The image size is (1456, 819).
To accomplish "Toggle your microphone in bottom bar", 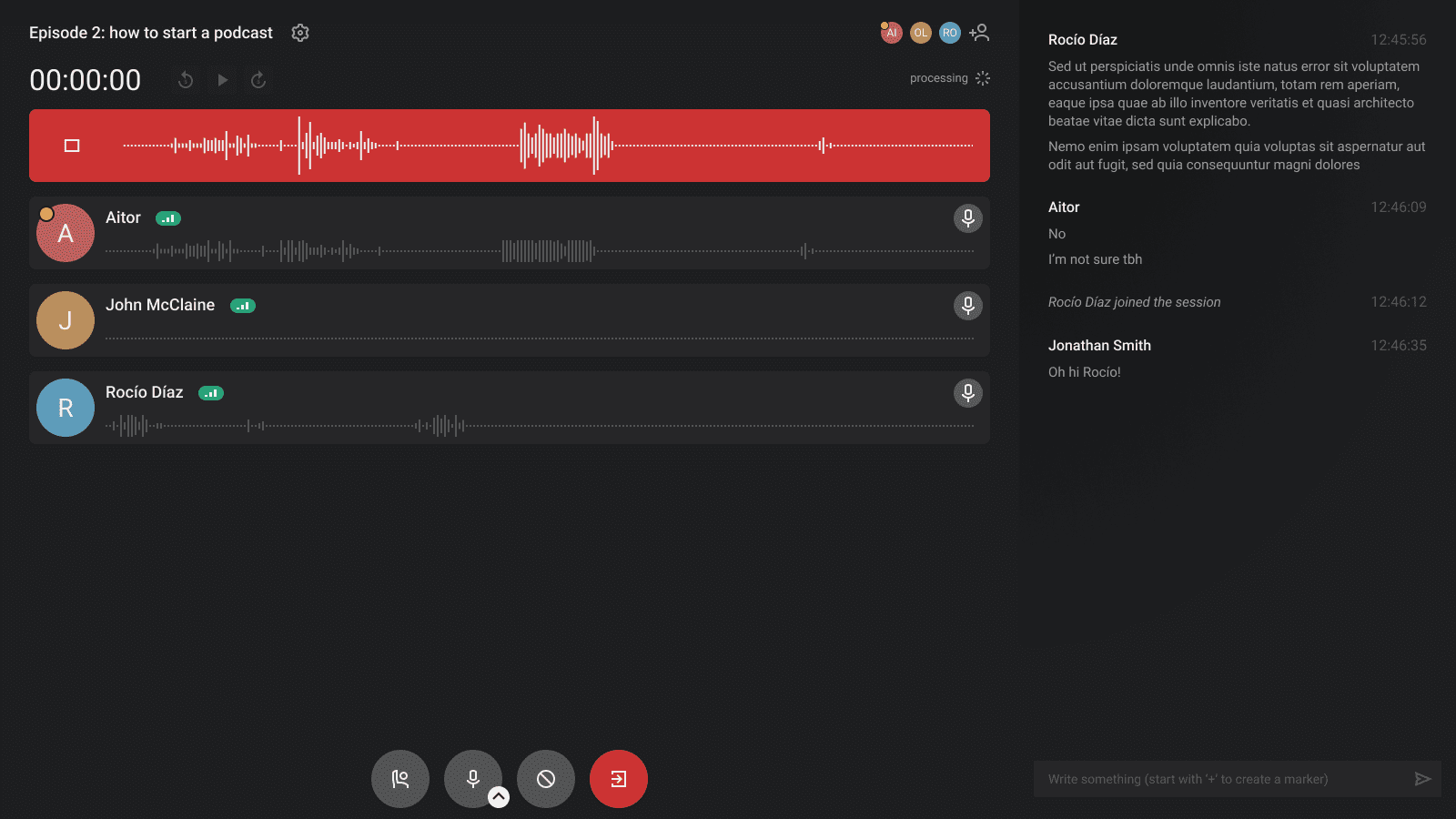I will pos(473,779).
